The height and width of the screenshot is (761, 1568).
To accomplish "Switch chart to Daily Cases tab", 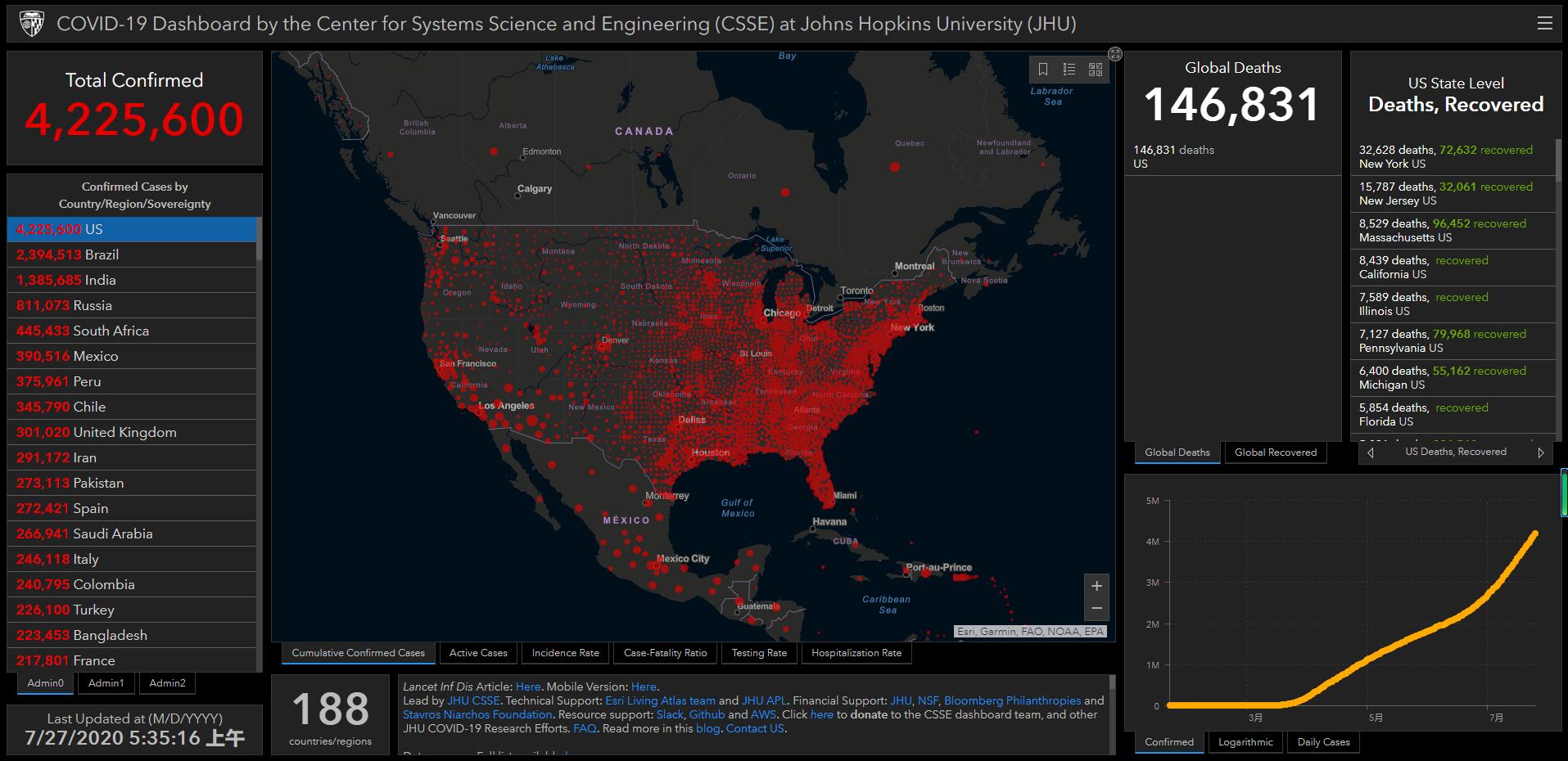I will pos(1323,742).
